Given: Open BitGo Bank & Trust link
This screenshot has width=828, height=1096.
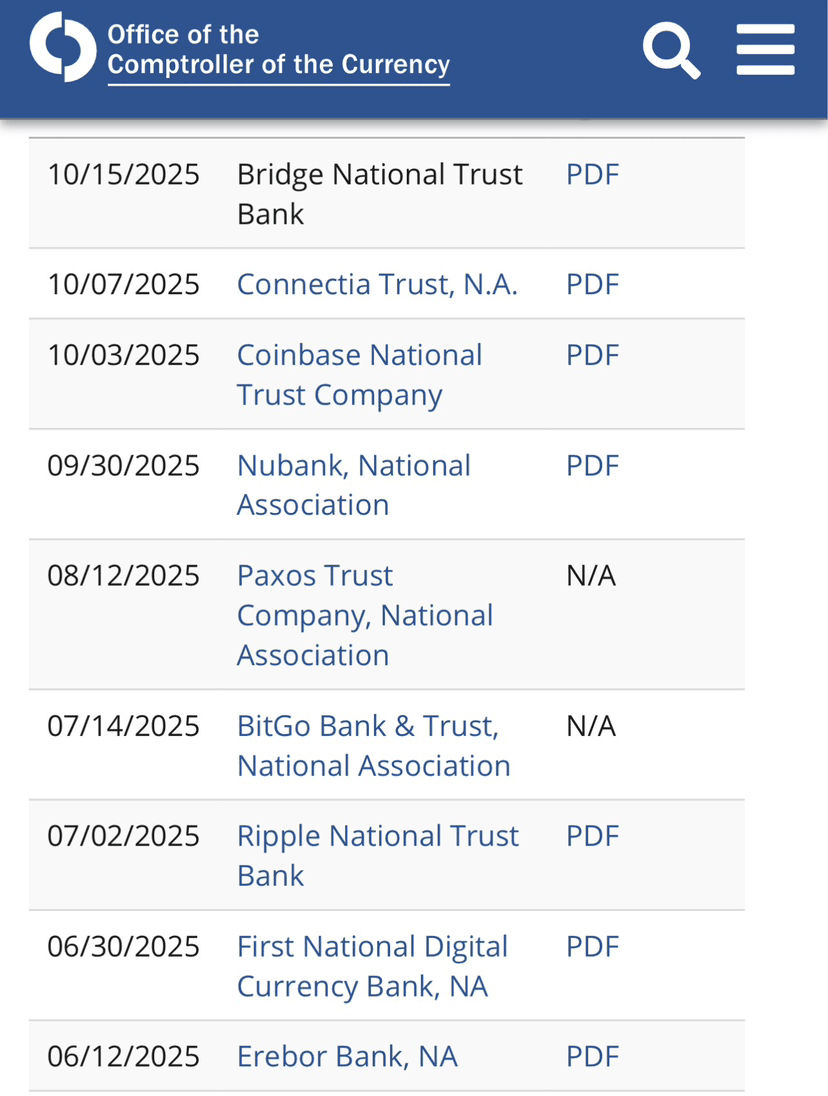Looking at the screenshot, I should (x=374, y=746).
